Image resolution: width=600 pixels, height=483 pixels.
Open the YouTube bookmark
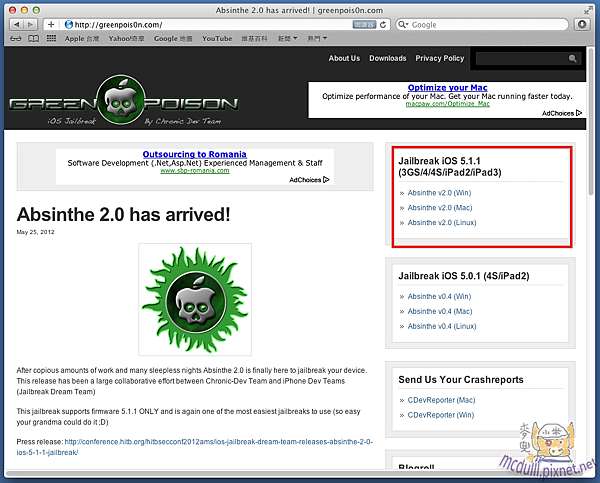217,39
